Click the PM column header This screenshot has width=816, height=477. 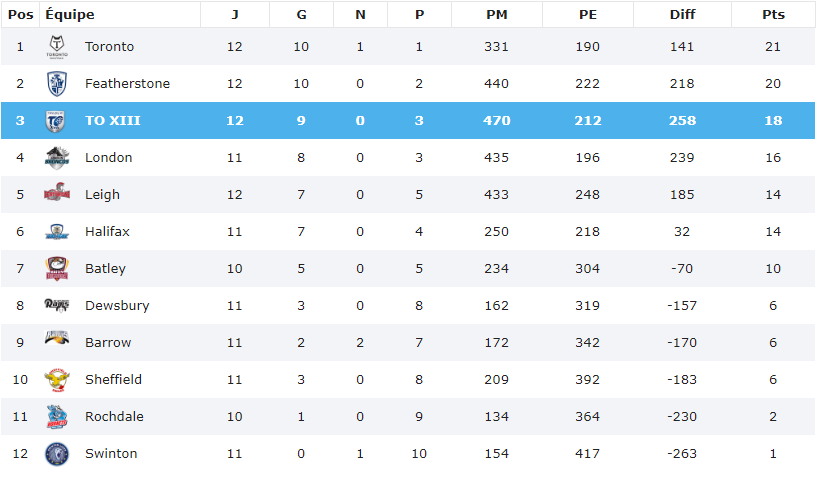496,15
